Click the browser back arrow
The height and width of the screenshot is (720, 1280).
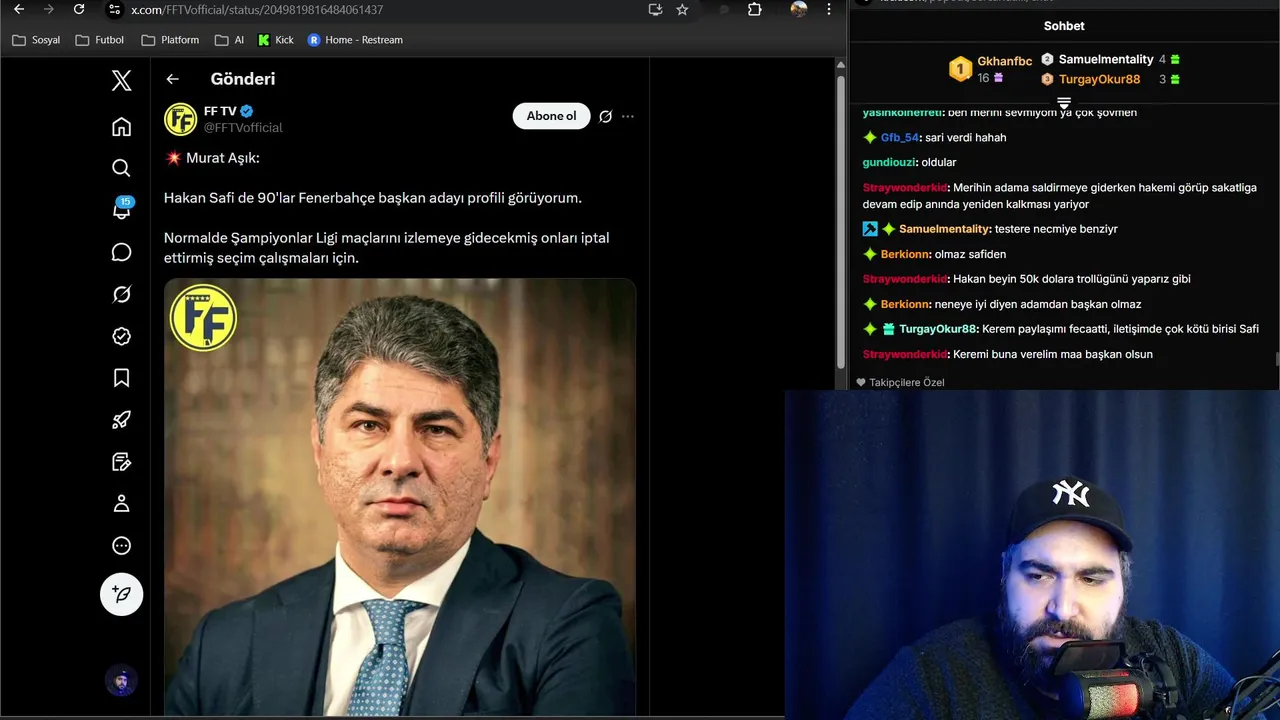pyautogui.click(x=18, y=9)
